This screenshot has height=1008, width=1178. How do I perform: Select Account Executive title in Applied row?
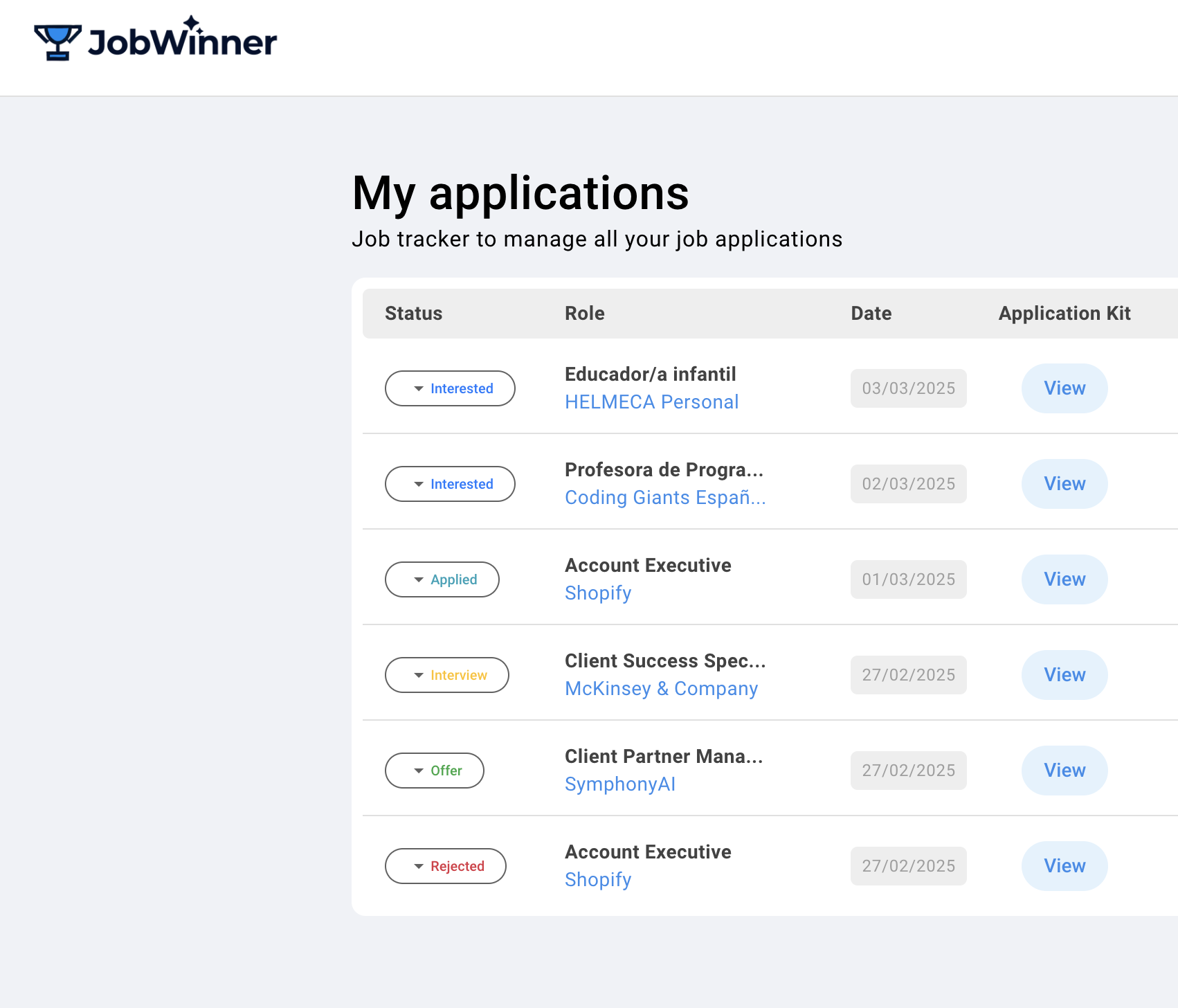[648, 566]
